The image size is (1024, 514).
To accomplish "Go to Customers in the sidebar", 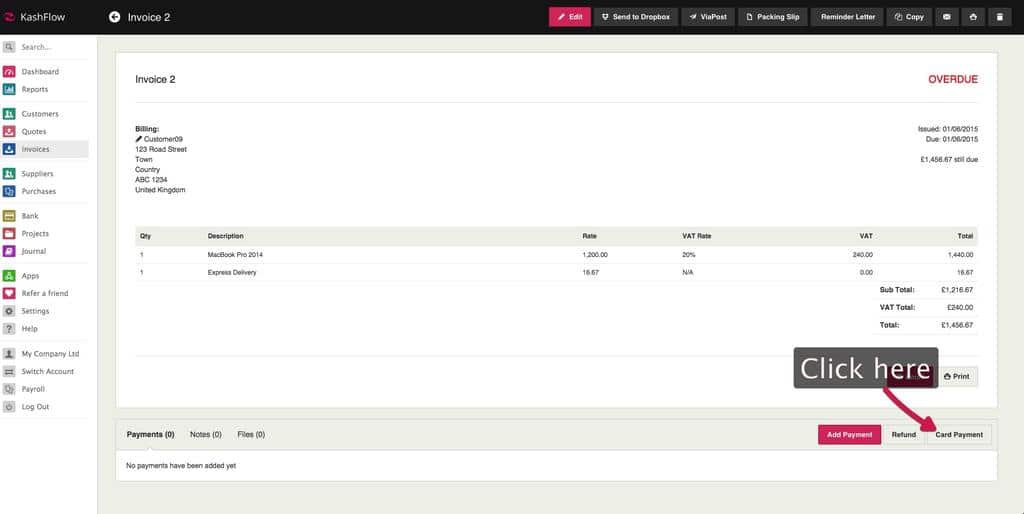I will coord(40,114).
